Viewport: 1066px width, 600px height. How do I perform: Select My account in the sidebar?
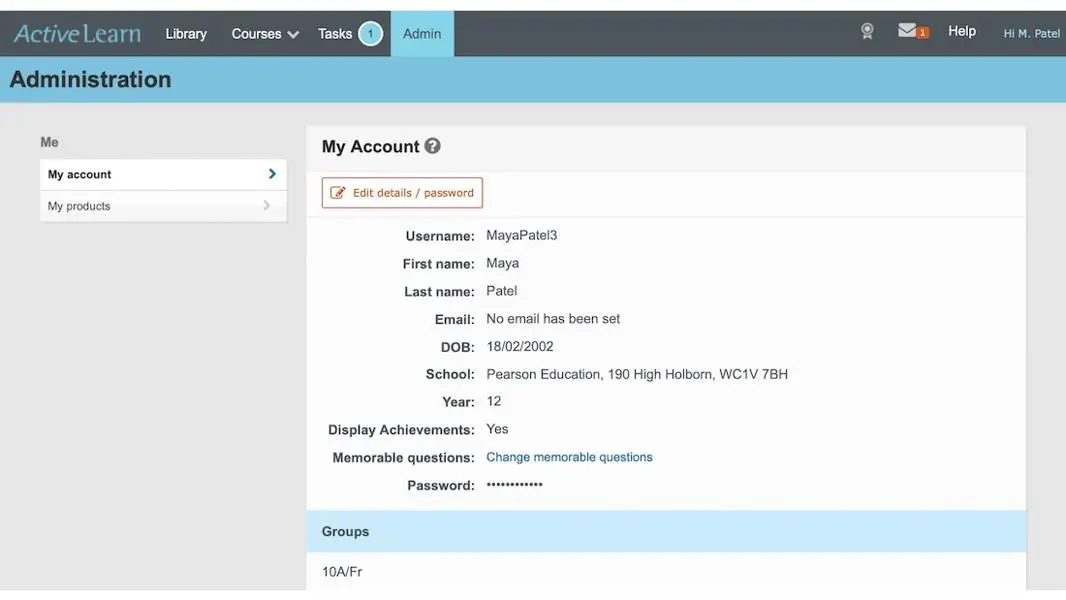[79, 173]
